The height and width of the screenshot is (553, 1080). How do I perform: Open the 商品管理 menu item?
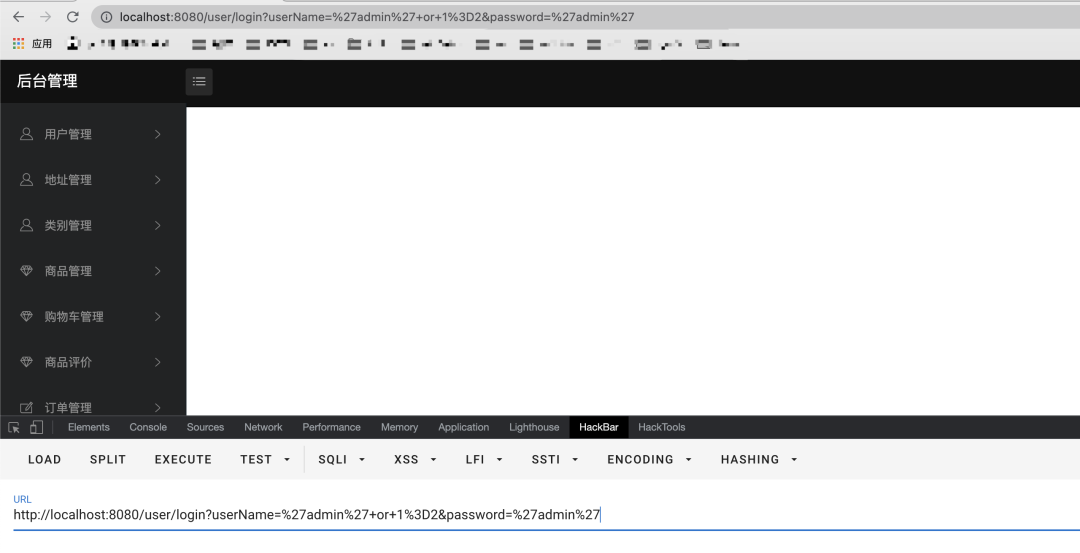[x=93, y=271]
